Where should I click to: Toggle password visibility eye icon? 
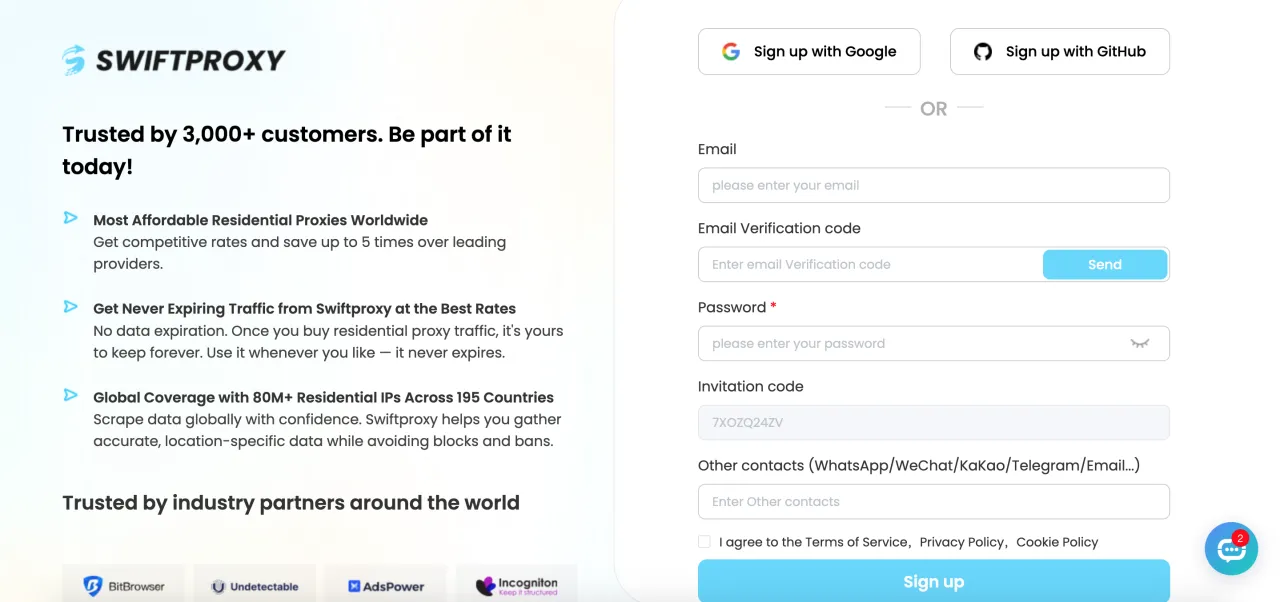pos(1139,343)
